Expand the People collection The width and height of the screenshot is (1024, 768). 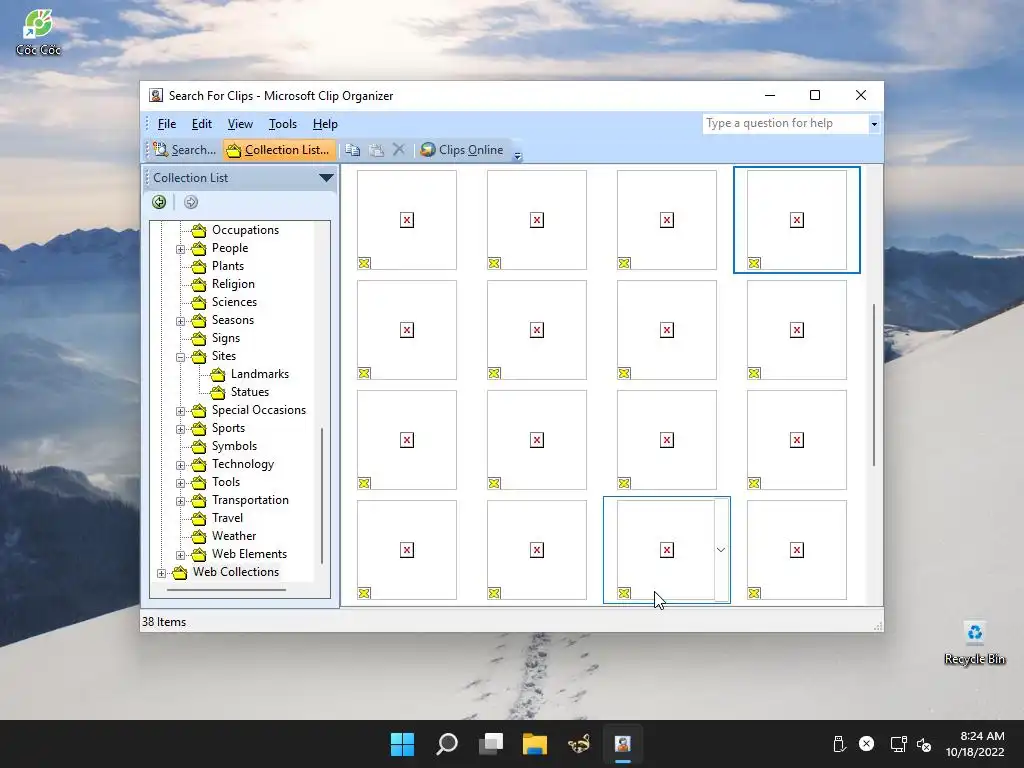(x=180, y=249)
